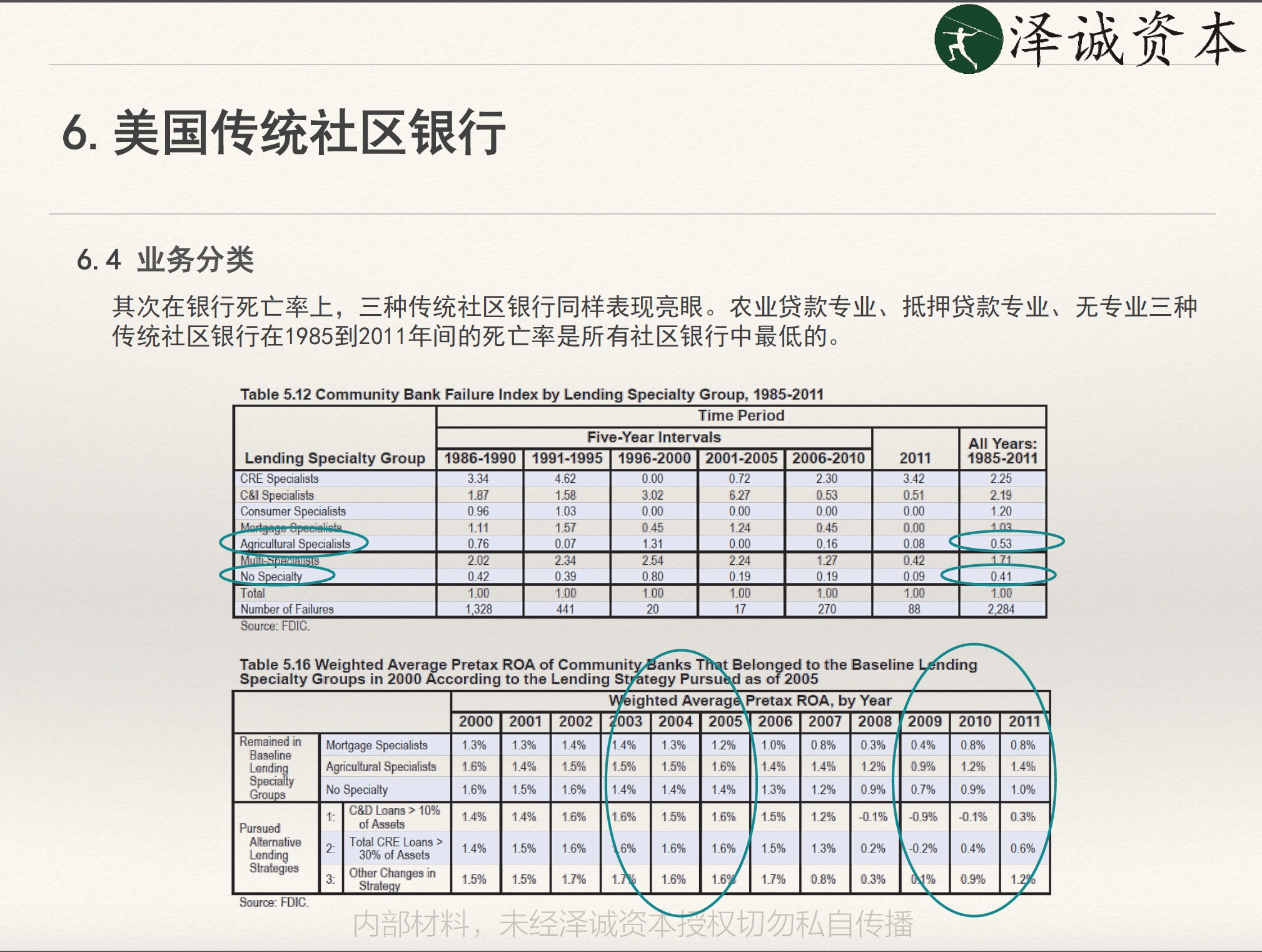Click the Consumer Specialists row label
1262x952 pixels.
(293, 511)
